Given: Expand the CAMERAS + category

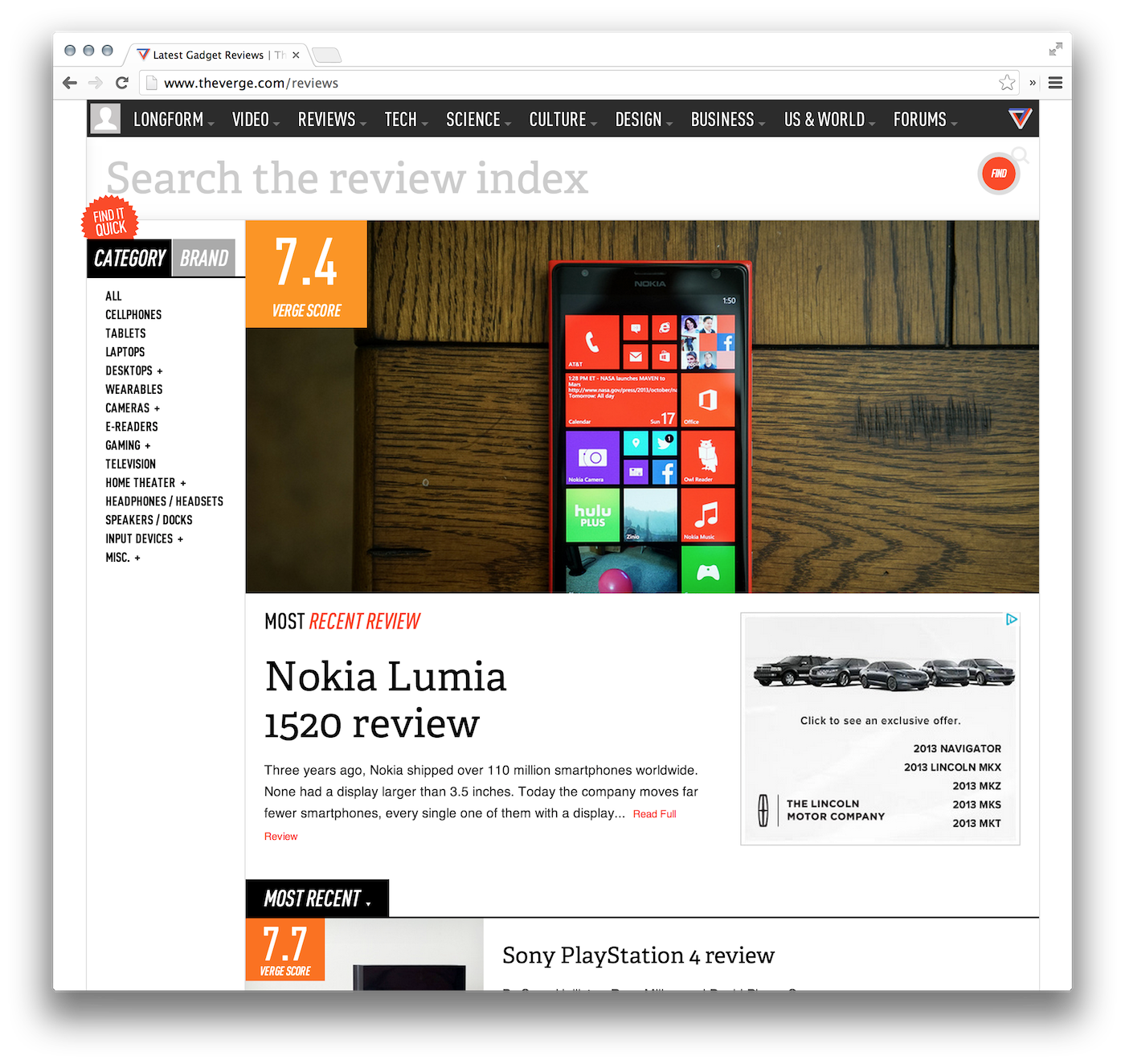Looking at the screenshot, I should (133, 408).
